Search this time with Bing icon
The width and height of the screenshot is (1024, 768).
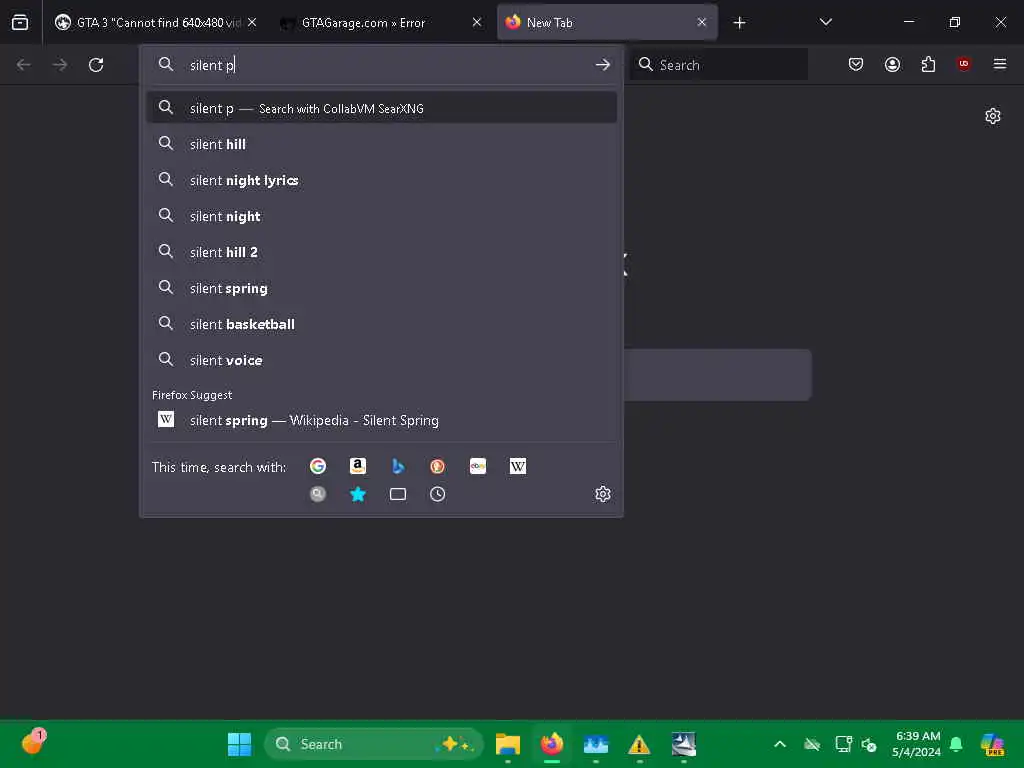(398, 466)
